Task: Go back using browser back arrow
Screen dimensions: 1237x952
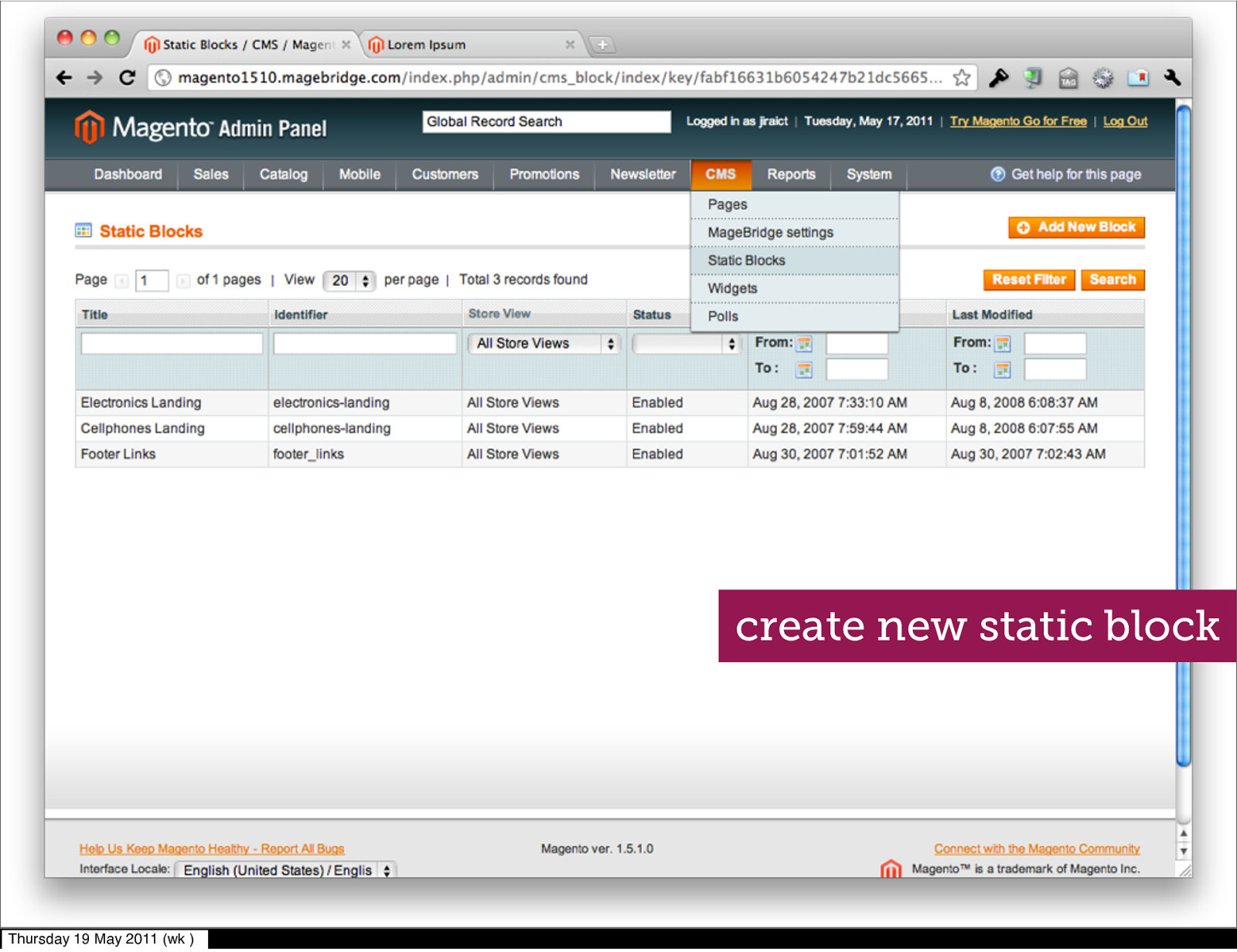Action: 64,77
